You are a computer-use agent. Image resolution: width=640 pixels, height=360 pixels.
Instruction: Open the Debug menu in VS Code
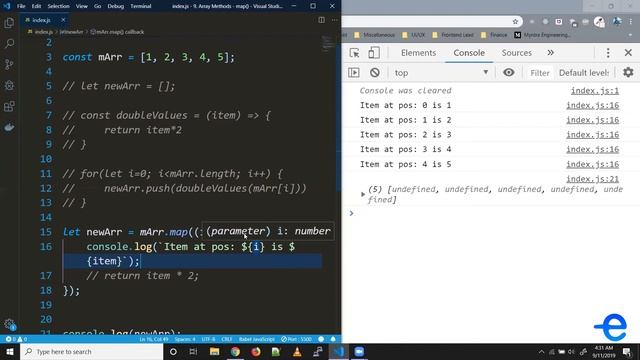click(116, 6)
